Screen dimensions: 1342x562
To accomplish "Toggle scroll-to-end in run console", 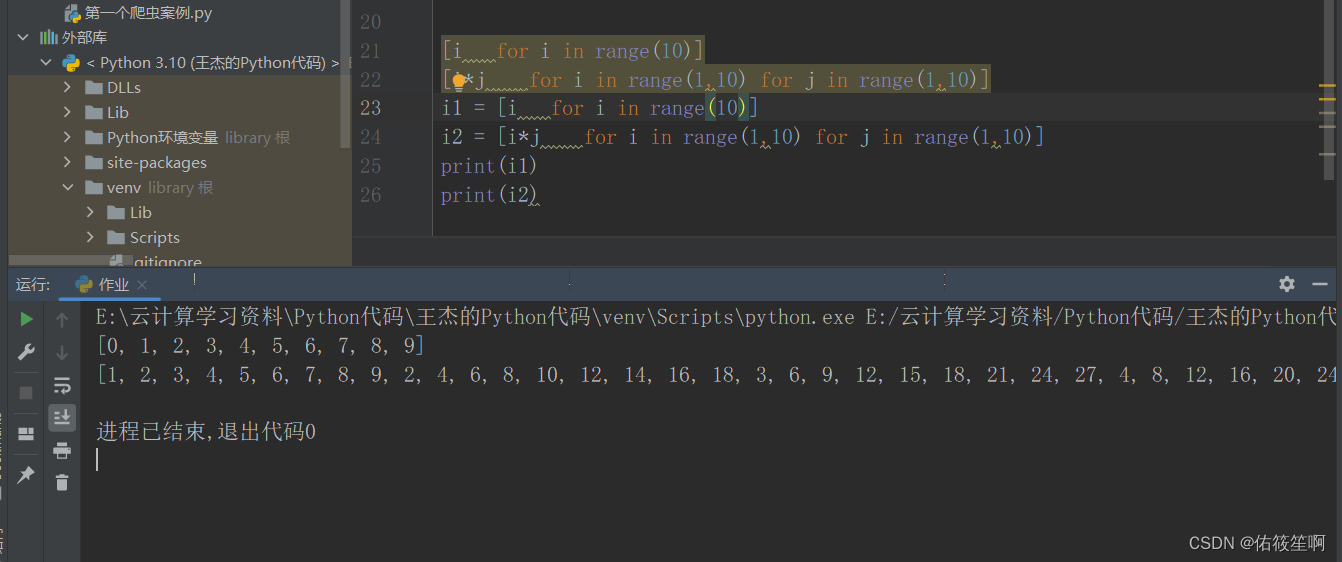I will pos(62,417).
